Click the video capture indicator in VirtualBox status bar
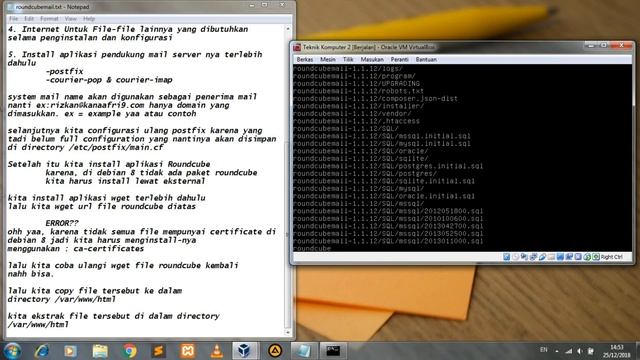 (x=569, y=257)
